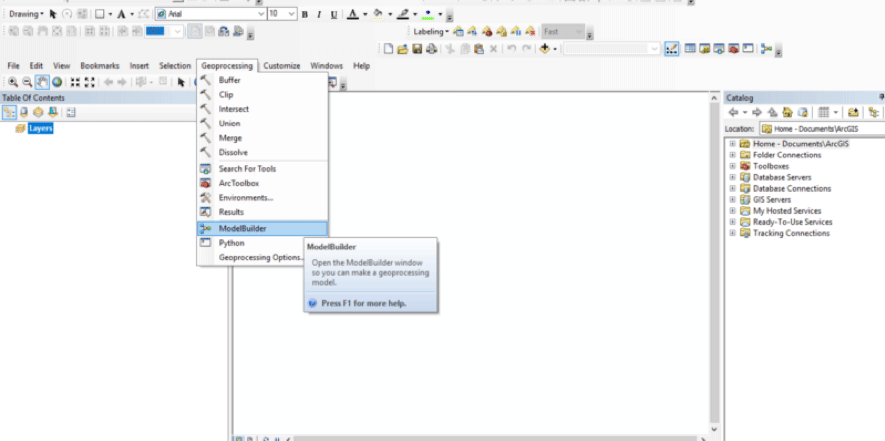This screenshot has width=885, height=441.
Task: Toggle List By Selection view
Action: coord(52,112)
